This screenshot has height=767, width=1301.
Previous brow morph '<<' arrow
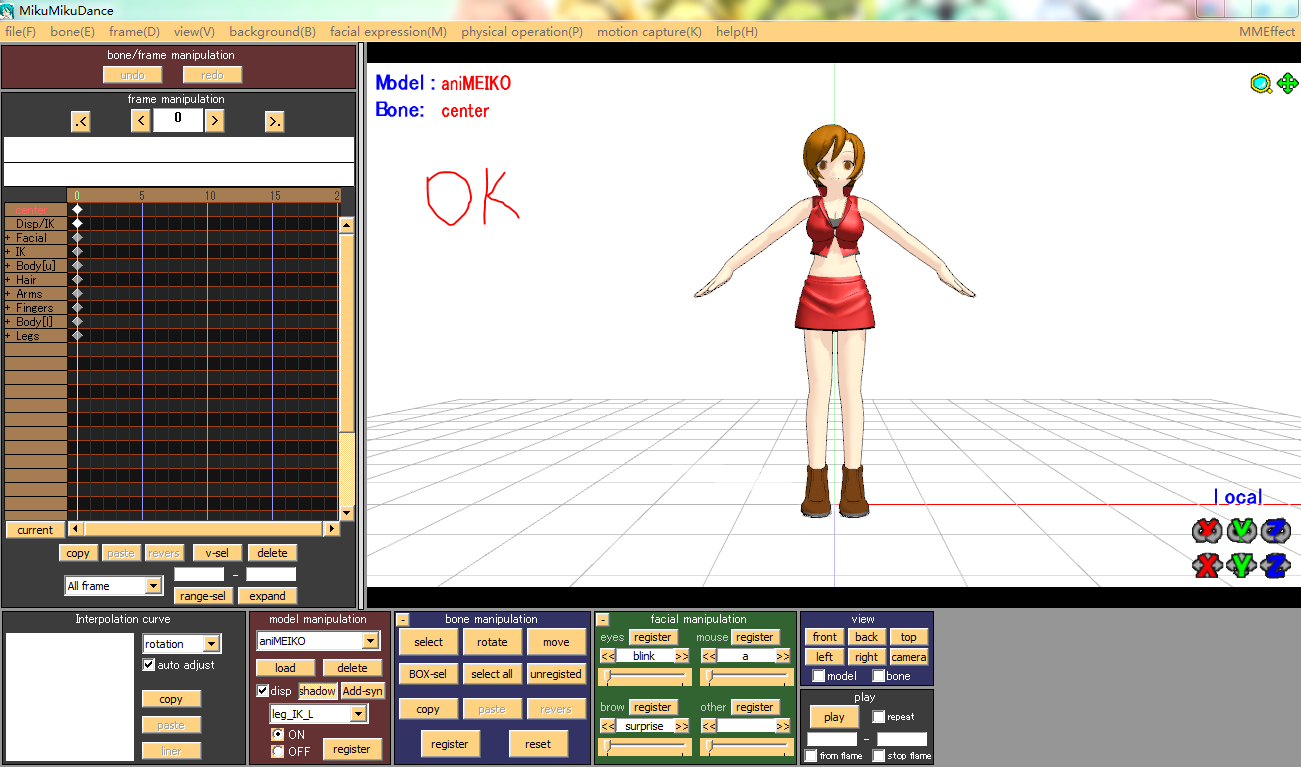click(x=608, y=726)
